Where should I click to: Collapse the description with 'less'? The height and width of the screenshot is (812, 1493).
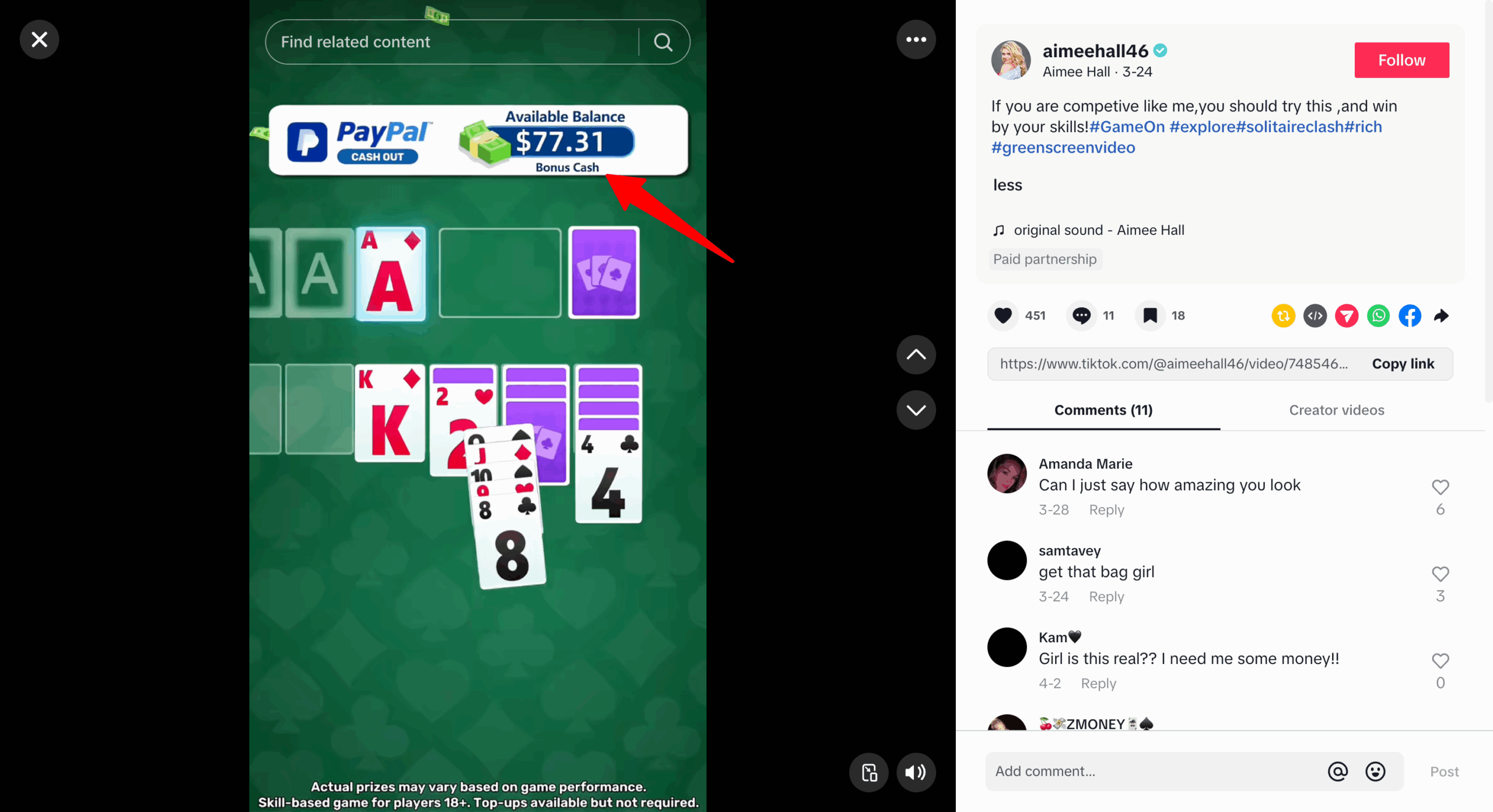coord(1007,185)
